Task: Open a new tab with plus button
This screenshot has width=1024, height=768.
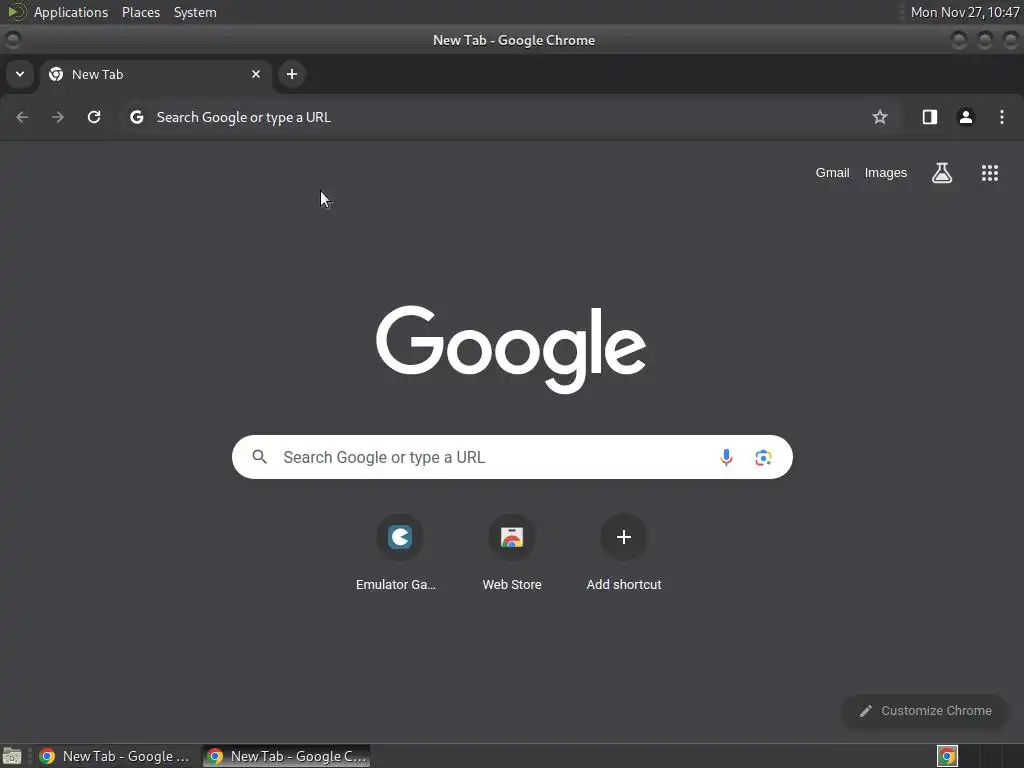Action: [x=292, y=74]
